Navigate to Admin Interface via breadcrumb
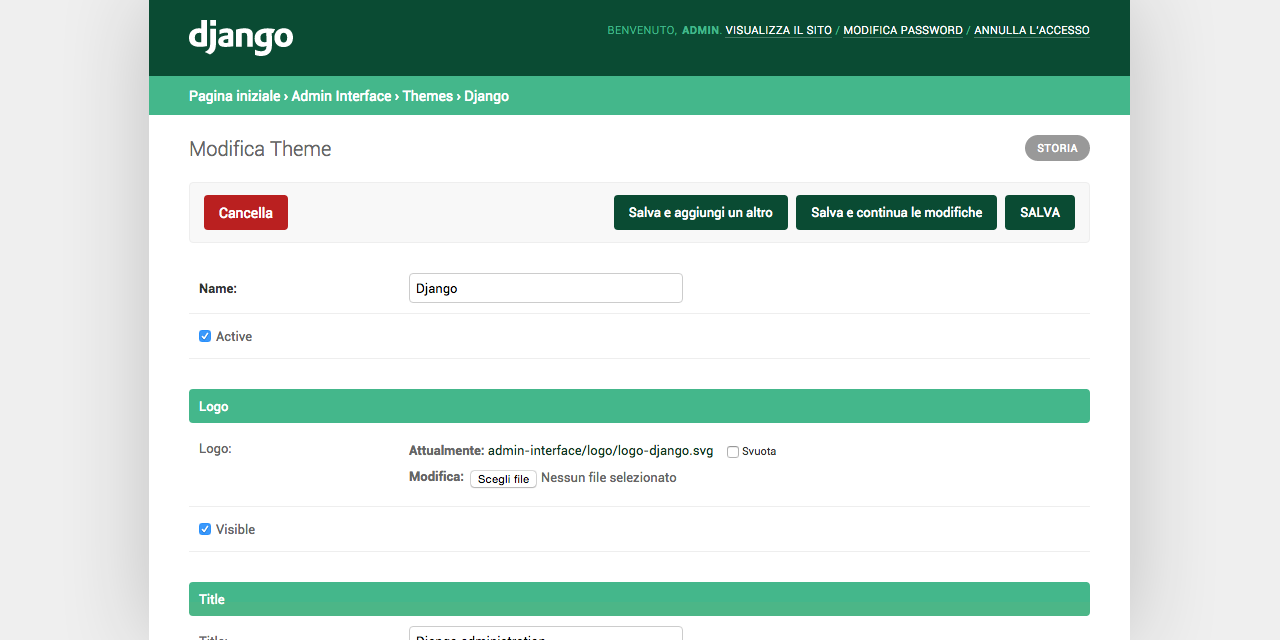 tap(340, 96)
